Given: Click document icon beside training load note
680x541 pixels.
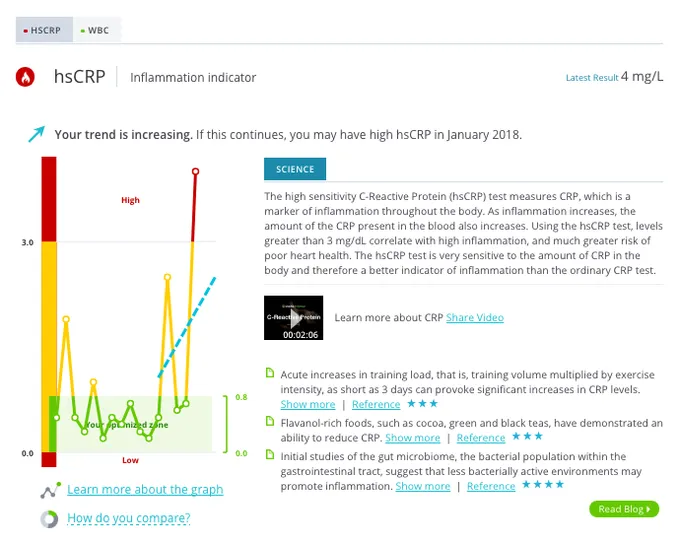Looking at the screenshot, I should (269, 373).
